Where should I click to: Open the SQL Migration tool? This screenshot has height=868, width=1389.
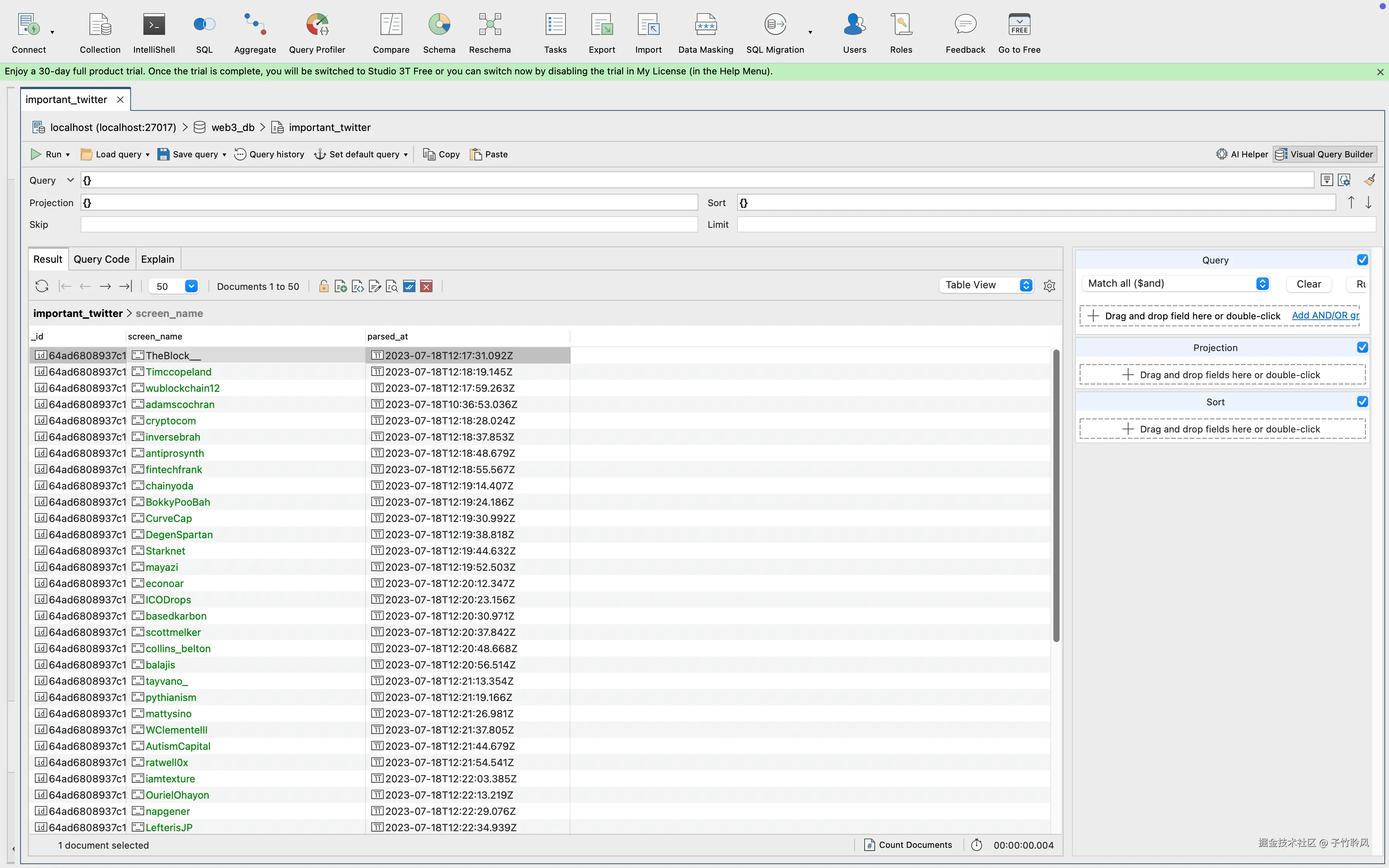pyautogui.click(x=775, y=33)
